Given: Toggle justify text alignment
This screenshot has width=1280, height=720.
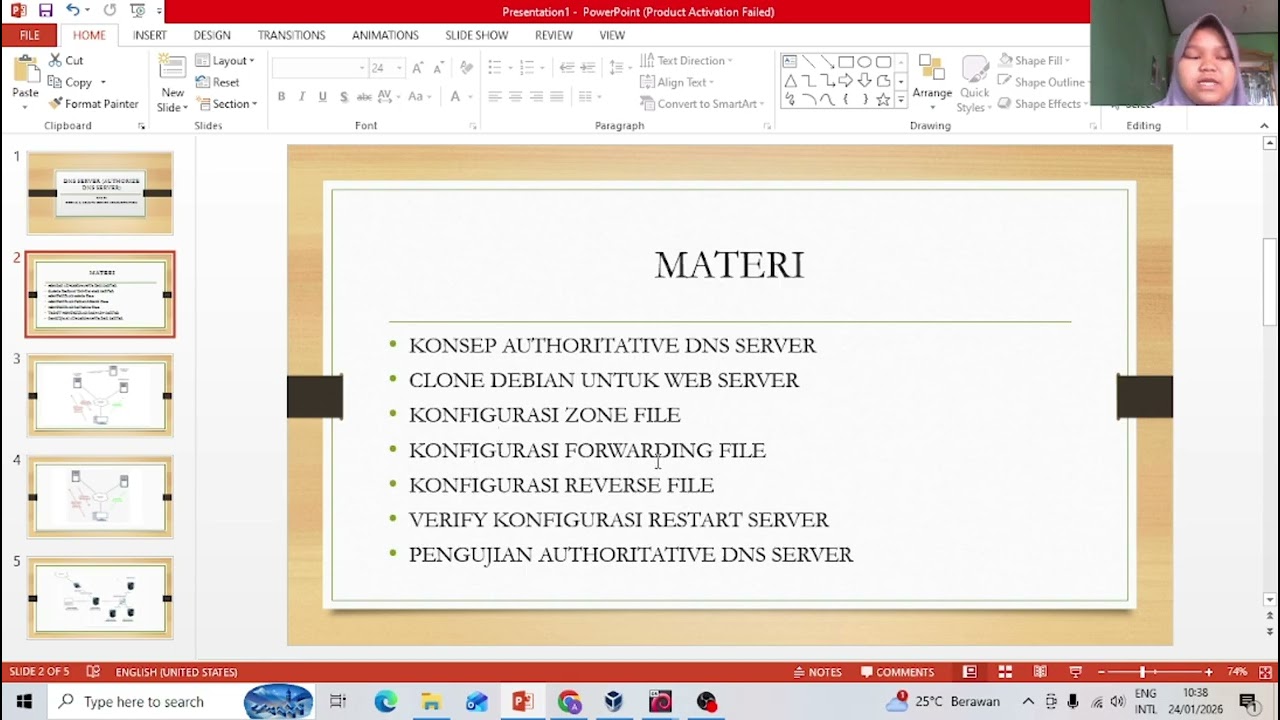Looking at the screenshot, I should pyautogui.click(x=557, y=97).
